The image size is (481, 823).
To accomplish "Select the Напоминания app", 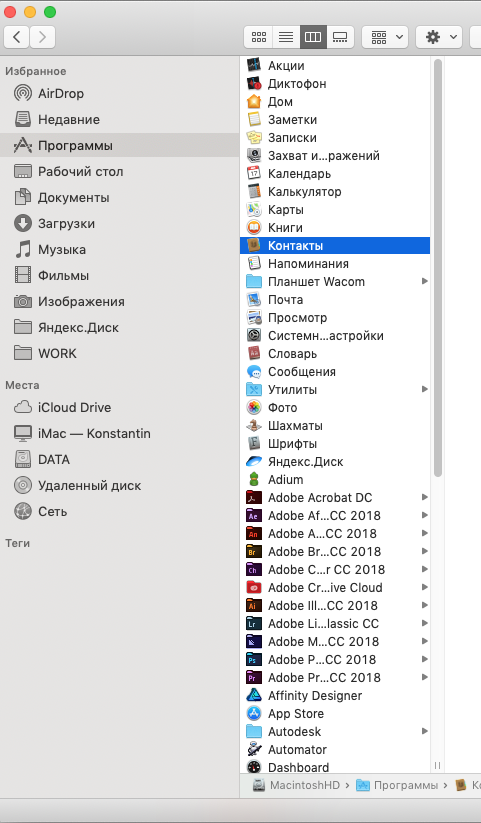I will click(x=335, y=263).
